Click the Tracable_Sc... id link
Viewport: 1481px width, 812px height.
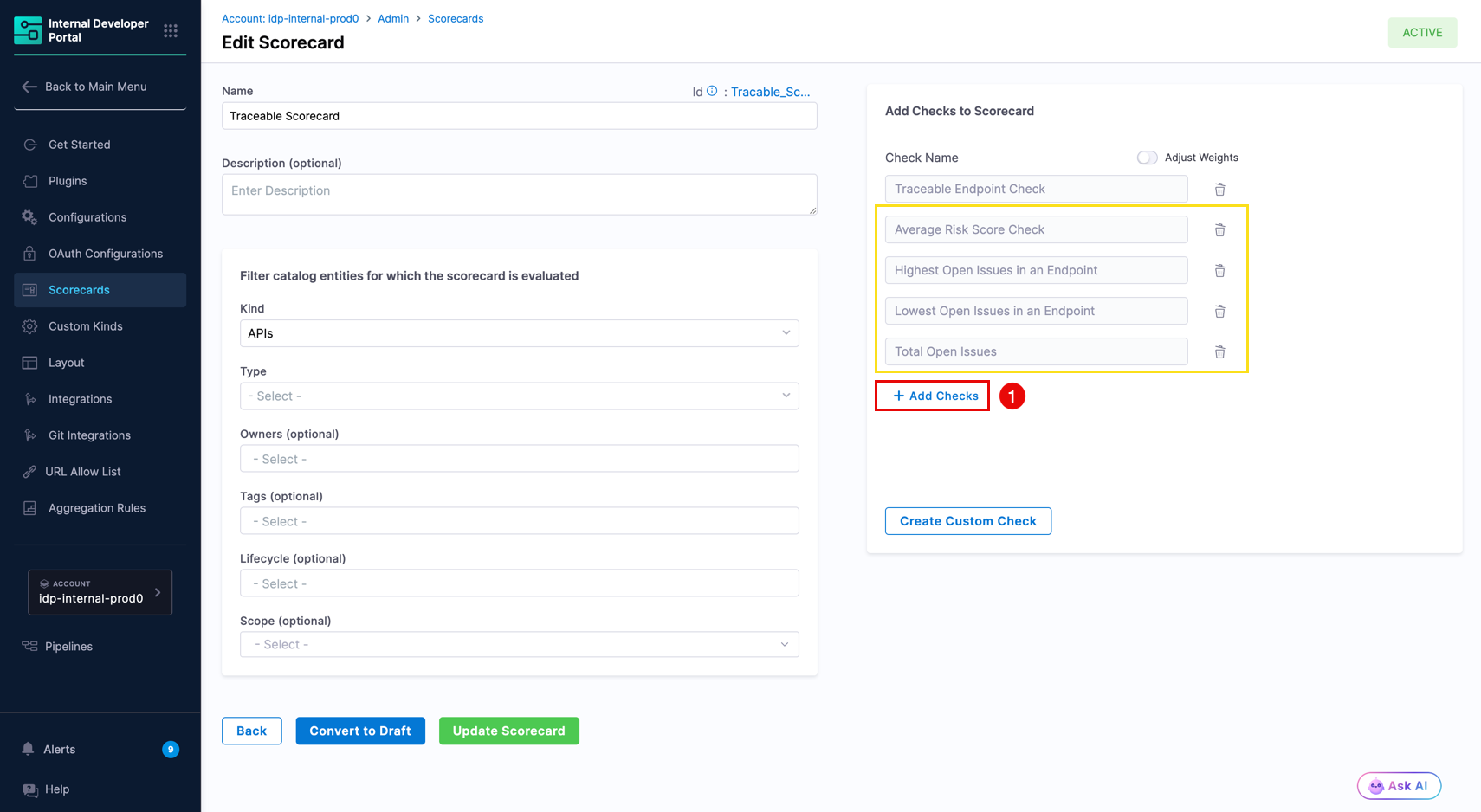[x=771, y=92]
